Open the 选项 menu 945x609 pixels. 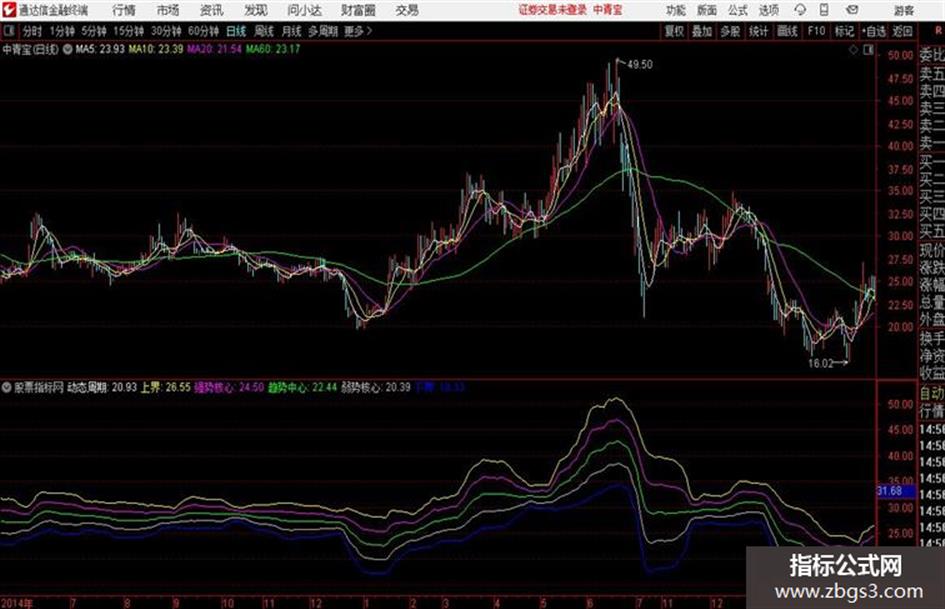pyautogui.click(x=769, y=10)
